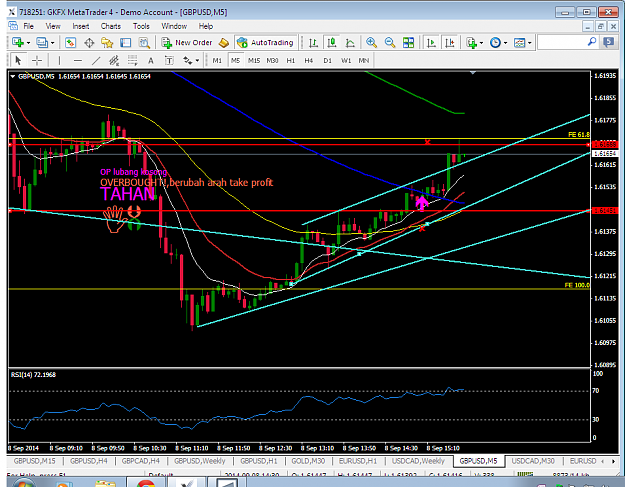625x487 pixels.
Task: Toggle the AutoTrading button
Action: click(x=265, y=42)
